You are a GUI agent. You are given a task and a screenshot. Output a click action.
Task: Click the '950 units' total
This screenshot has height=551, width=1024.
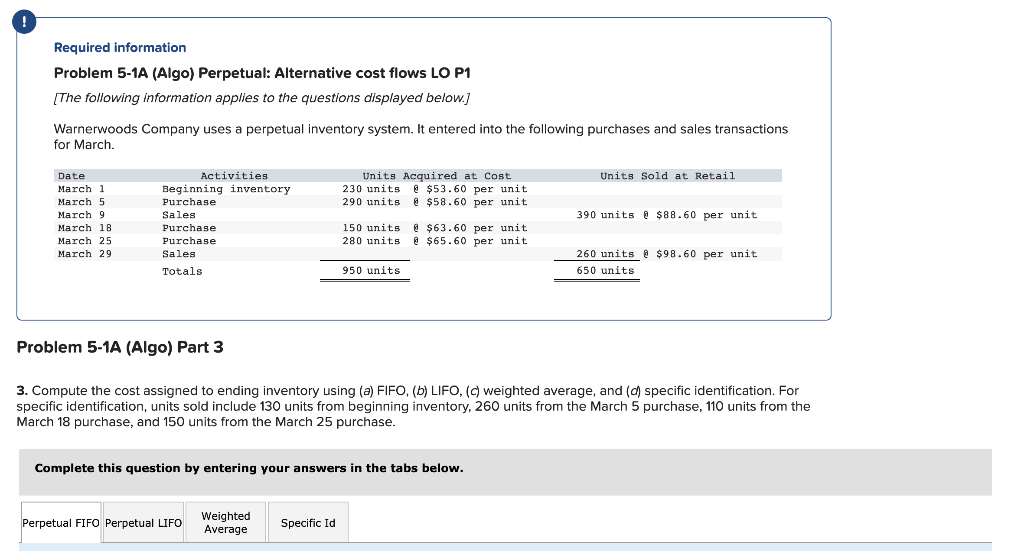pyautogui.click(x=371, y=270)
